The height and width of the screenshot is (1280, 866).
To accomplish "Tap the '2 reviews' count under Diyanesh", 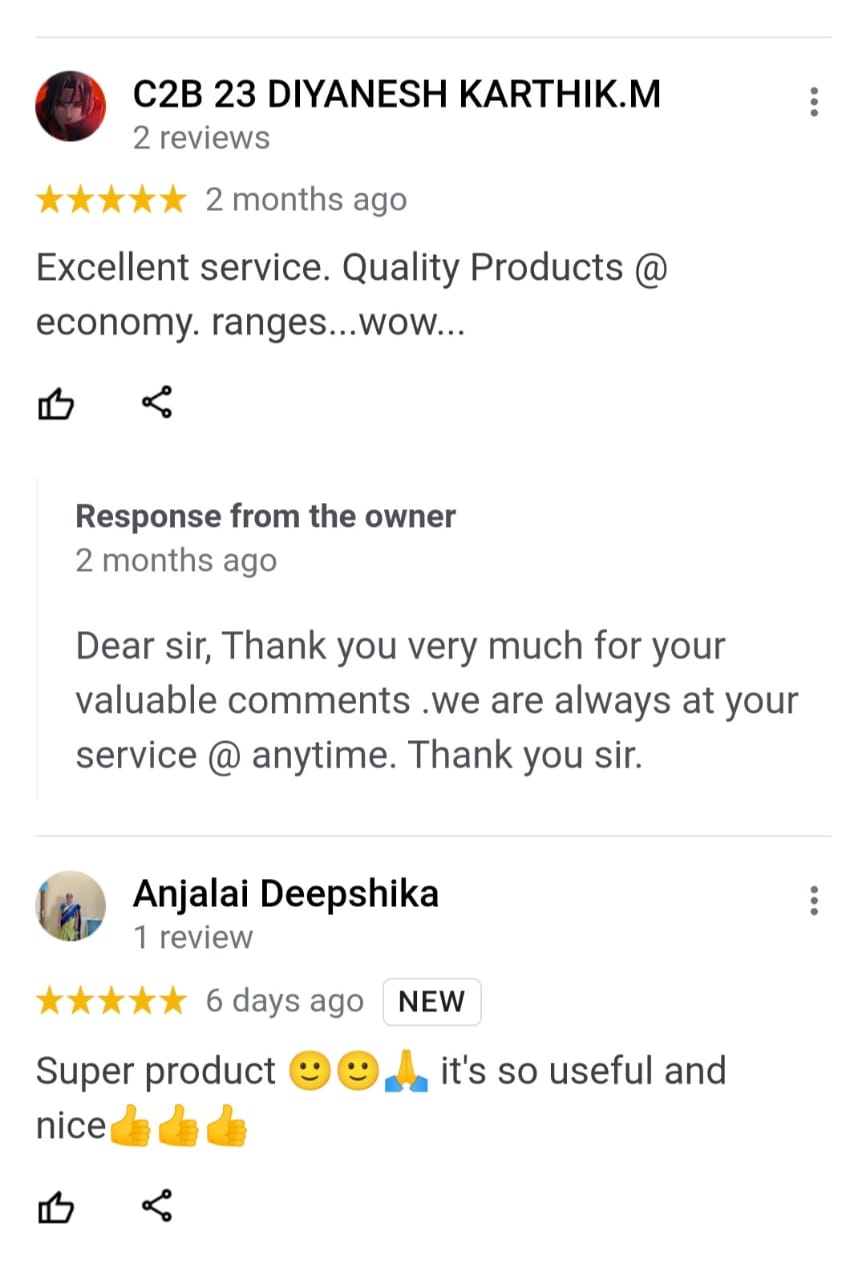I will click(x=202, y=138).
